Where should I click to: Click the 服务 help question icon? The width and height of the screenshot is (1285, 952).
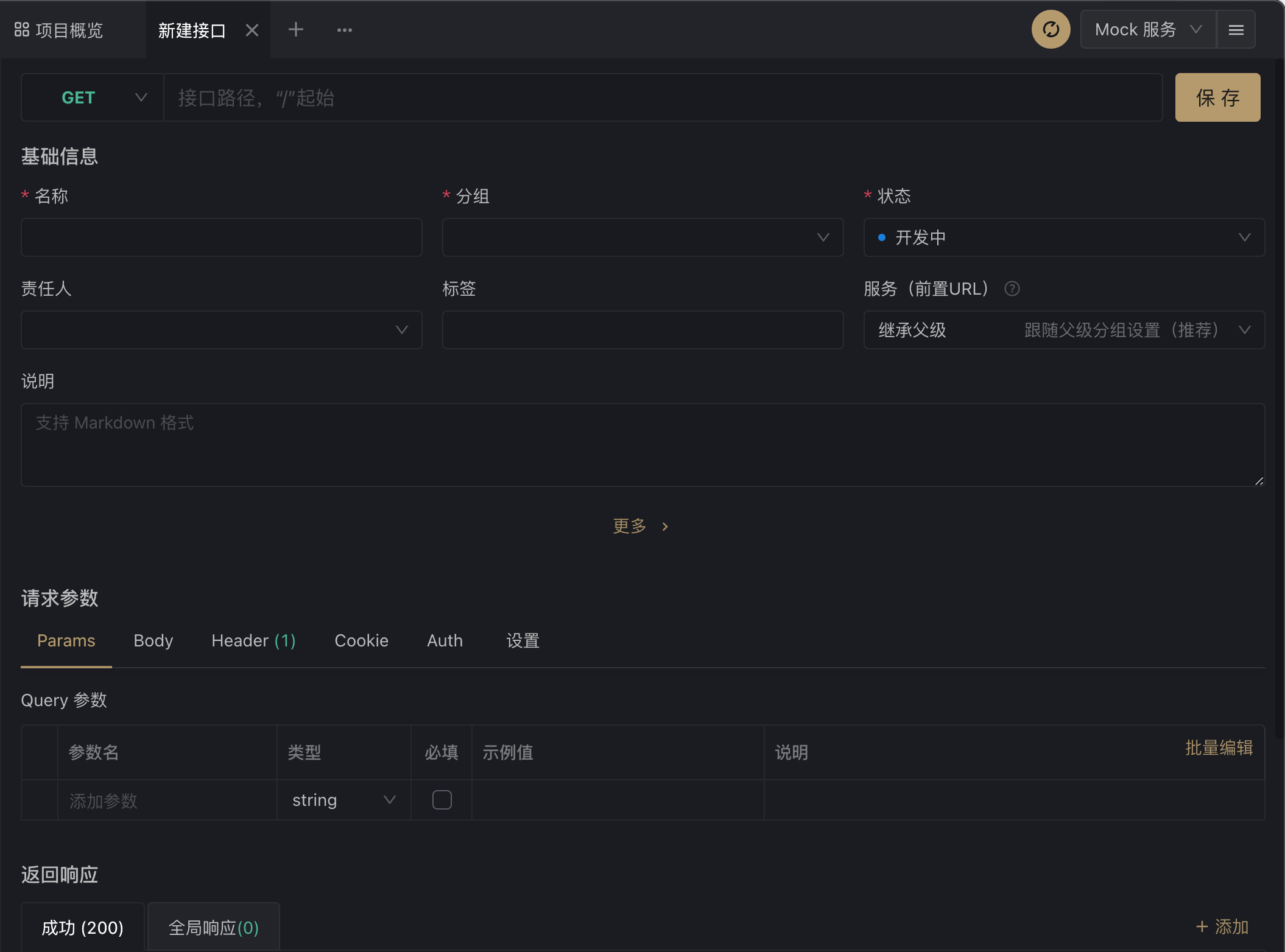pyautogui.click(x=1012, y=289)
